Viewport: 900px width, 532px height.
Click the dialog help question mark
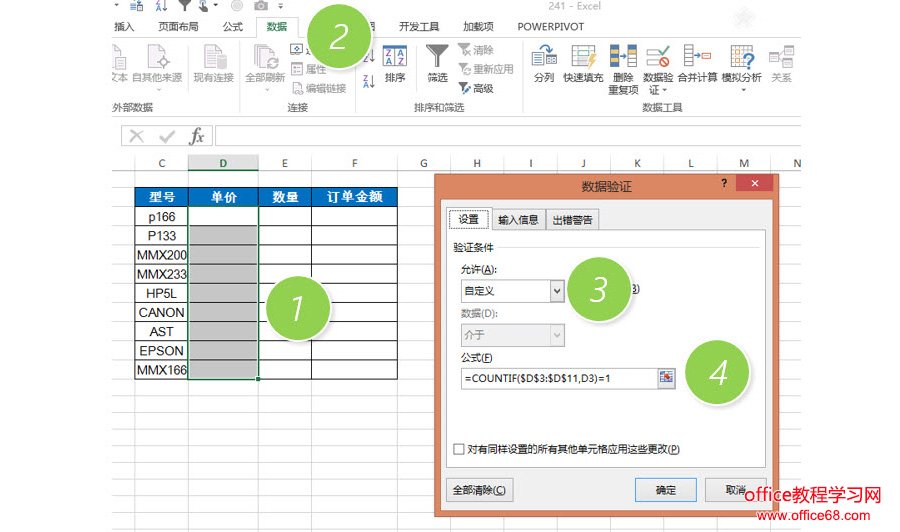(x=724, y=183)
